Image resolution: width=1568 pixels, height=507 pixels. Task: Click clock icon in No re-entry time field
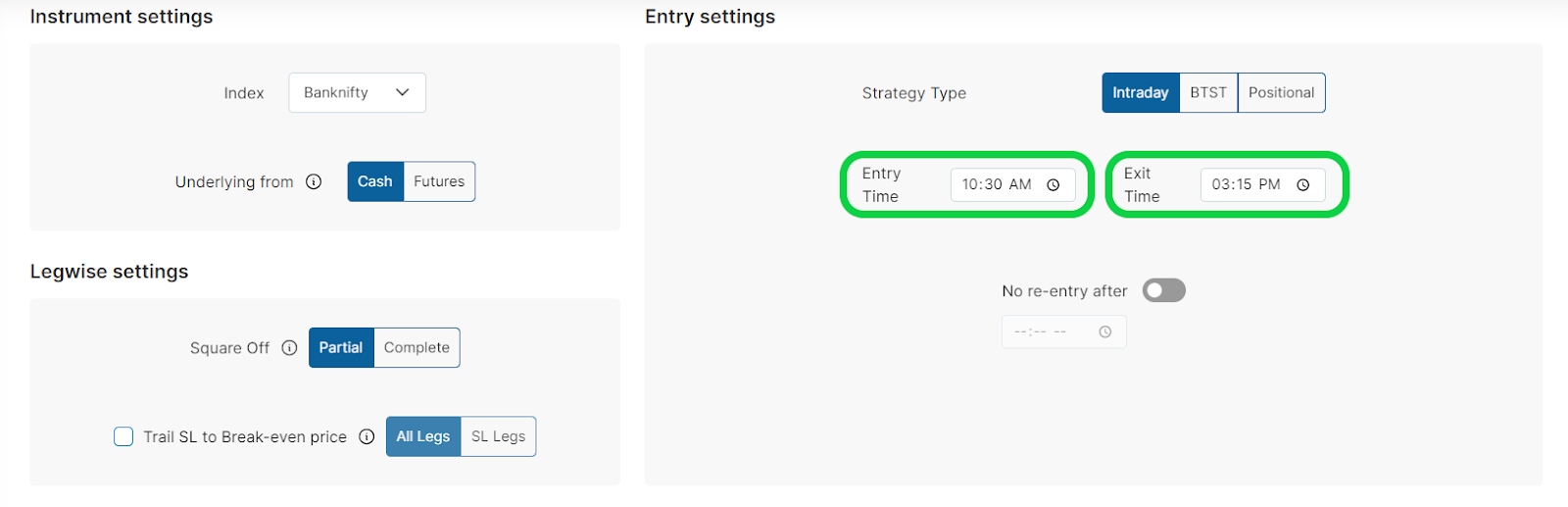tap(1105, 331)
